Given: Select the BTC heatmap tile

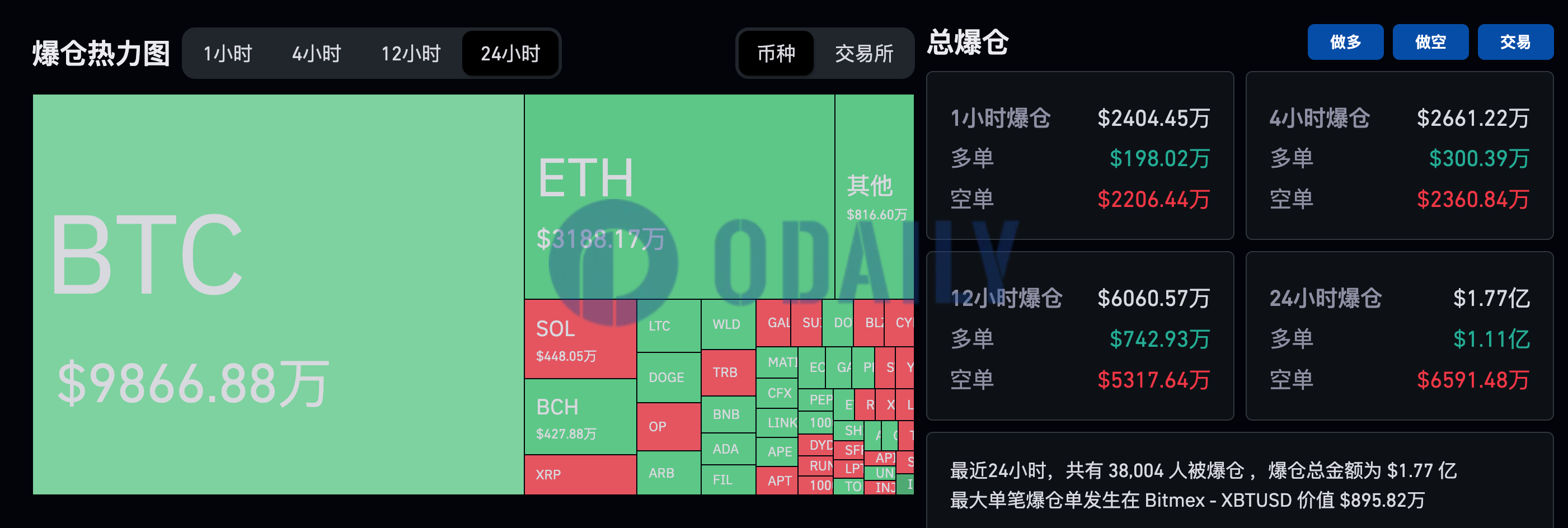Looking at the screenshot, I should pos(278,294).
